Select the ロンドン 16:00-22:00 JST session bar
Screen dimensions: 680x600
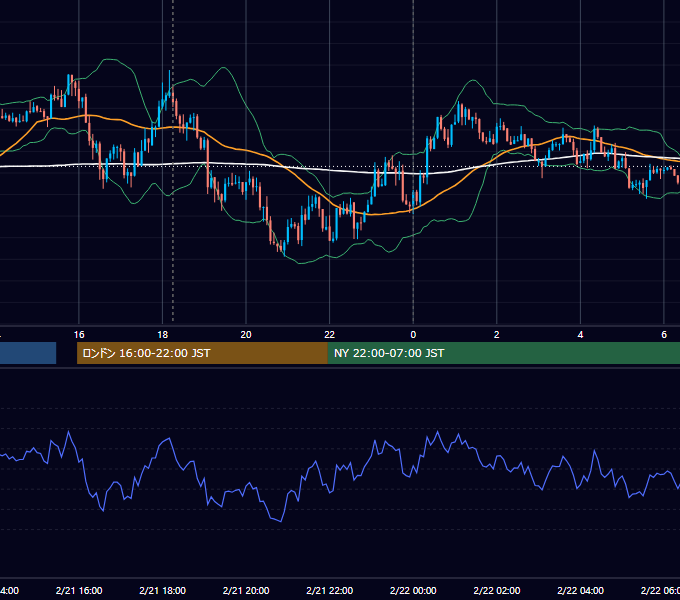pyautogui.click(x=202, y=353)
